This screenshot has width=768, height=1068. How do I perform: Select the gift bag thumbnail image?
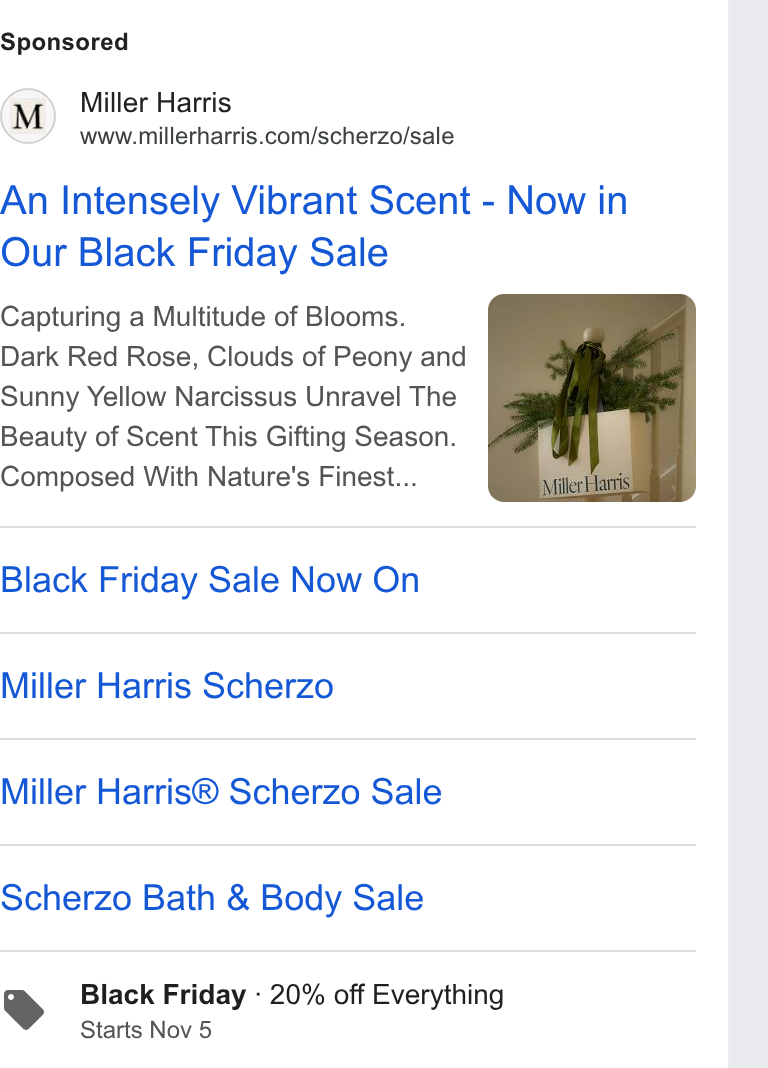click(x=592, y=398)
